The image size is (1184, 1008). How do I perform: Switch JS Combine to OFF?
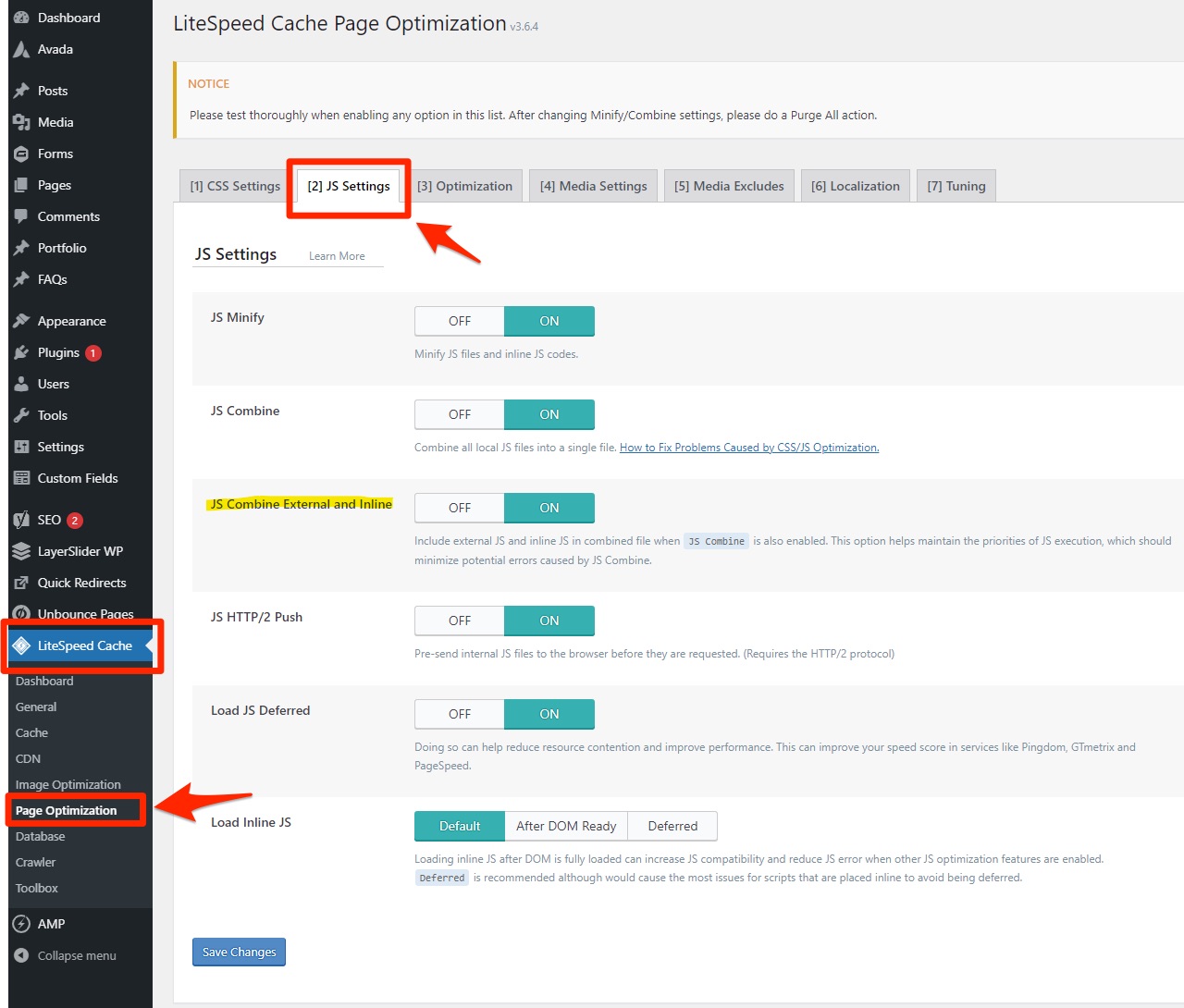tap(460, 414)
